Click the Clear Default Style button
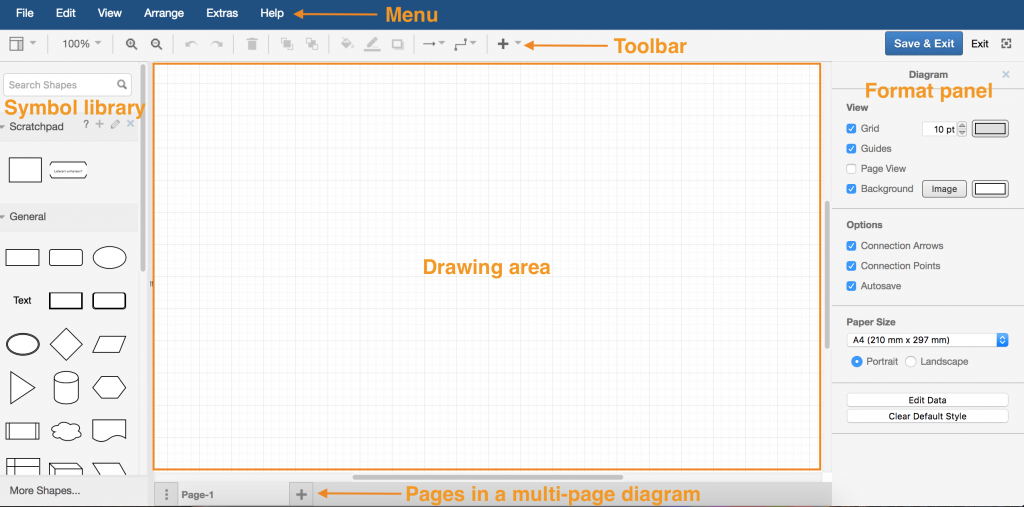 (927, 416)
